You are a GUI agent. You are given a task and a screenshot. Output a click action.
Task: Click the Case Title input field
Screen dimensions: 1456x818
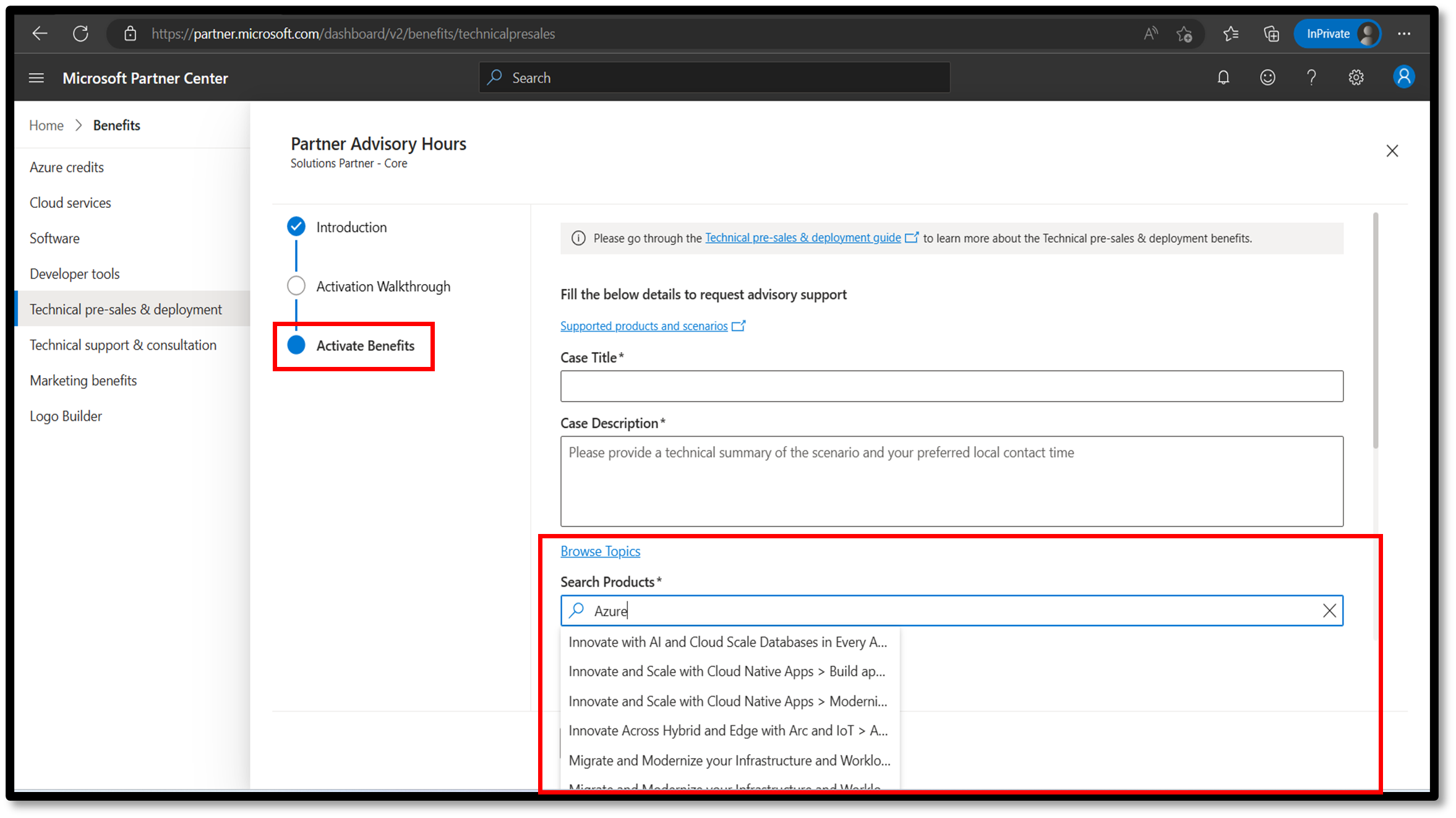(x=952, y=386)
